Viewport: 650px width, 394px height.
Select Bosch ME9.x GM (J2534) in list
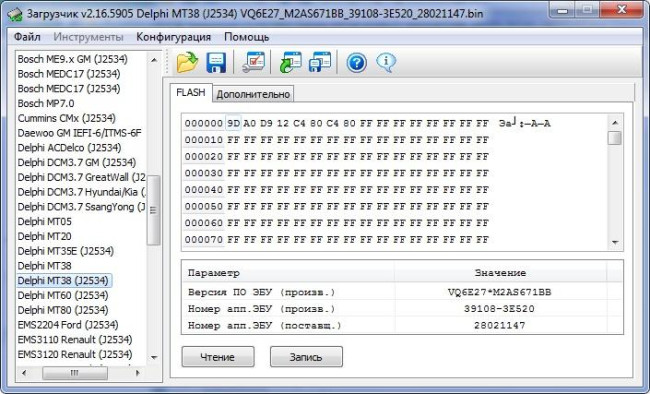click(x=73, y=59)
